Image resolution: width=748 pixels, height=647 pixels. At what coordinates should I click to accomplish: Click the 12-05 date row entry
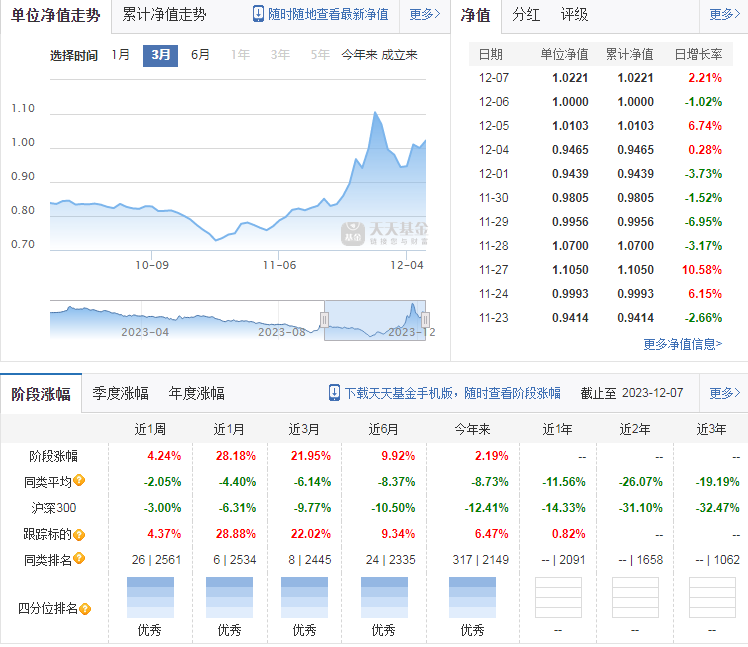point(494,125)
